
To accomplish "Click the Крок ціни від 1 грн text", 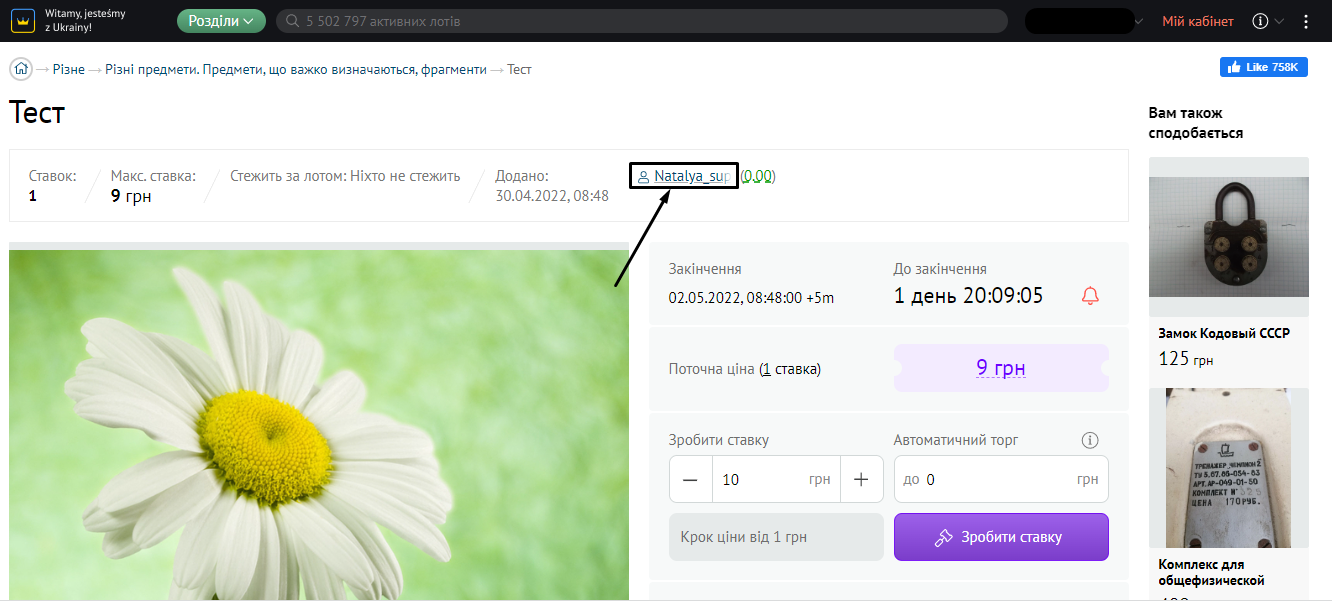I will (x=743, y=537).
